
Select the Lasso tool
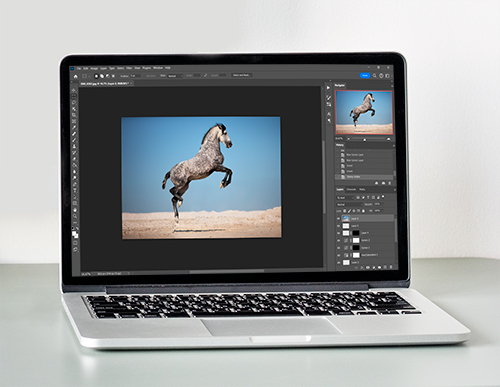click(74, 103)
